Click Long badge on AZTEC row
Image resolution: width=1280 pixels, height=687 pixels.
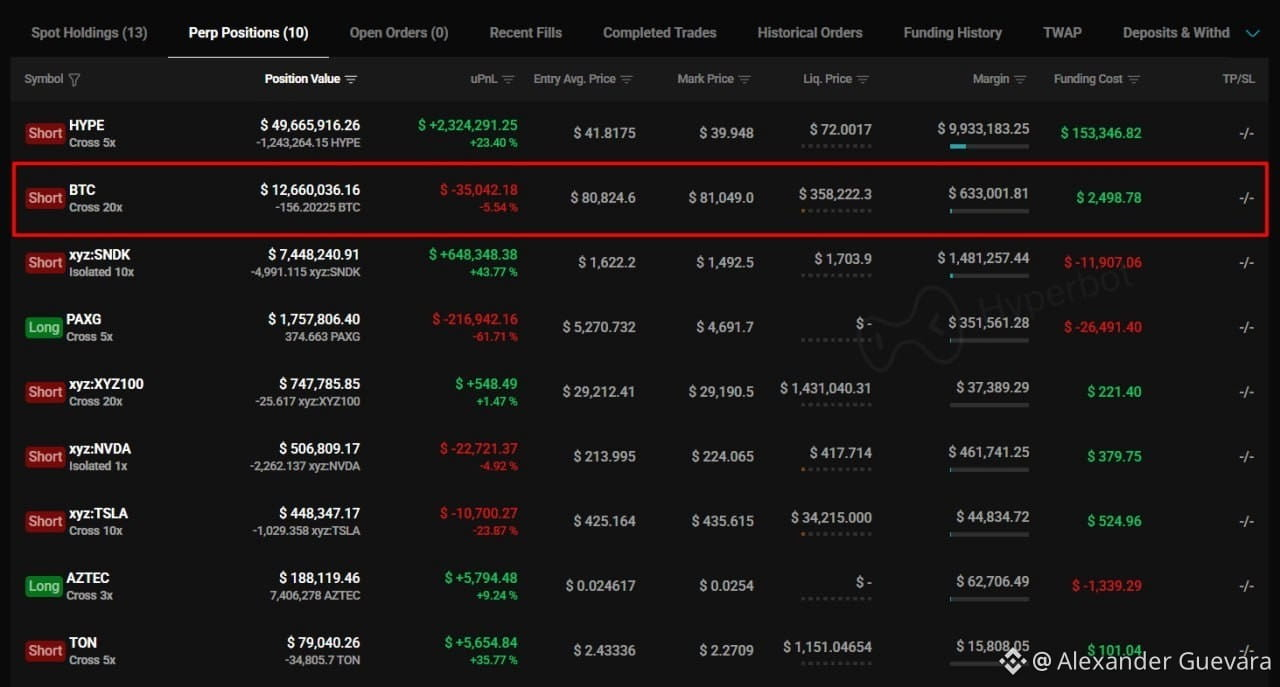pyautogui.click(x=44, y=586)
